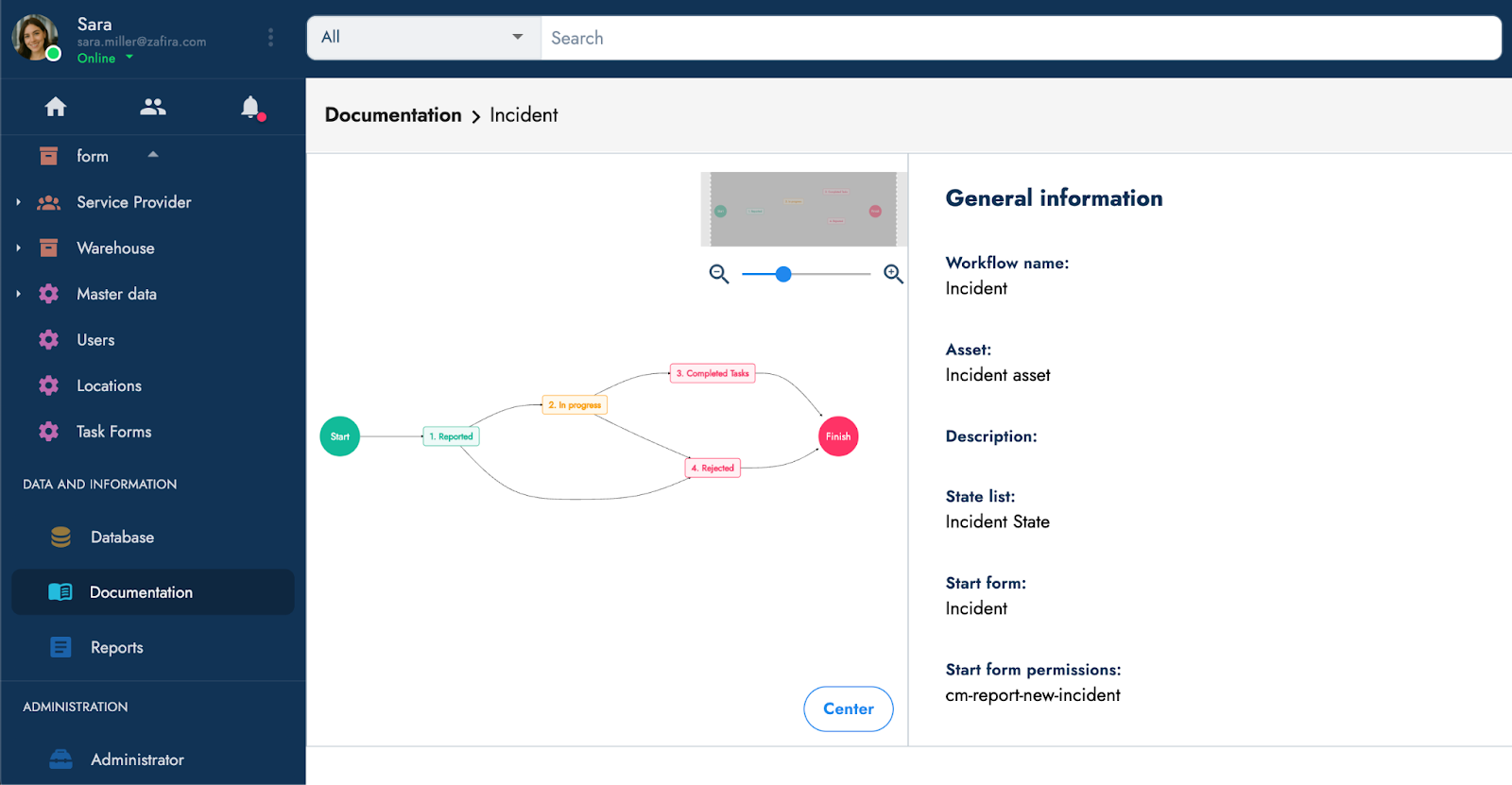The image size is (1512, 785).
Task: Open Reports in the sidebar
Action: click(x=116, y=648)
